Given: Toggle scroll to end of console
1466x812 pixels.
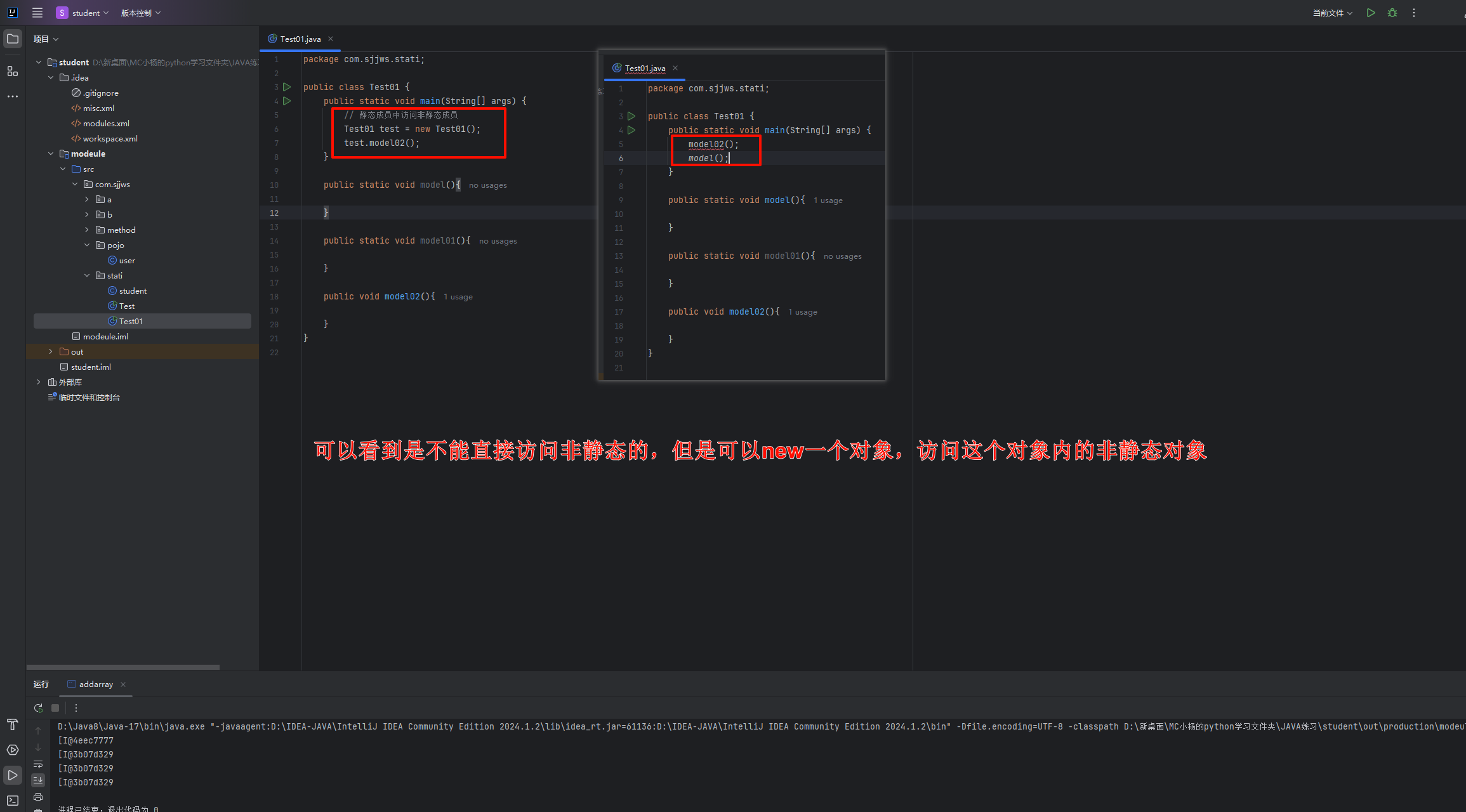Looking at the screenshot, I should (x=38, y=780).
